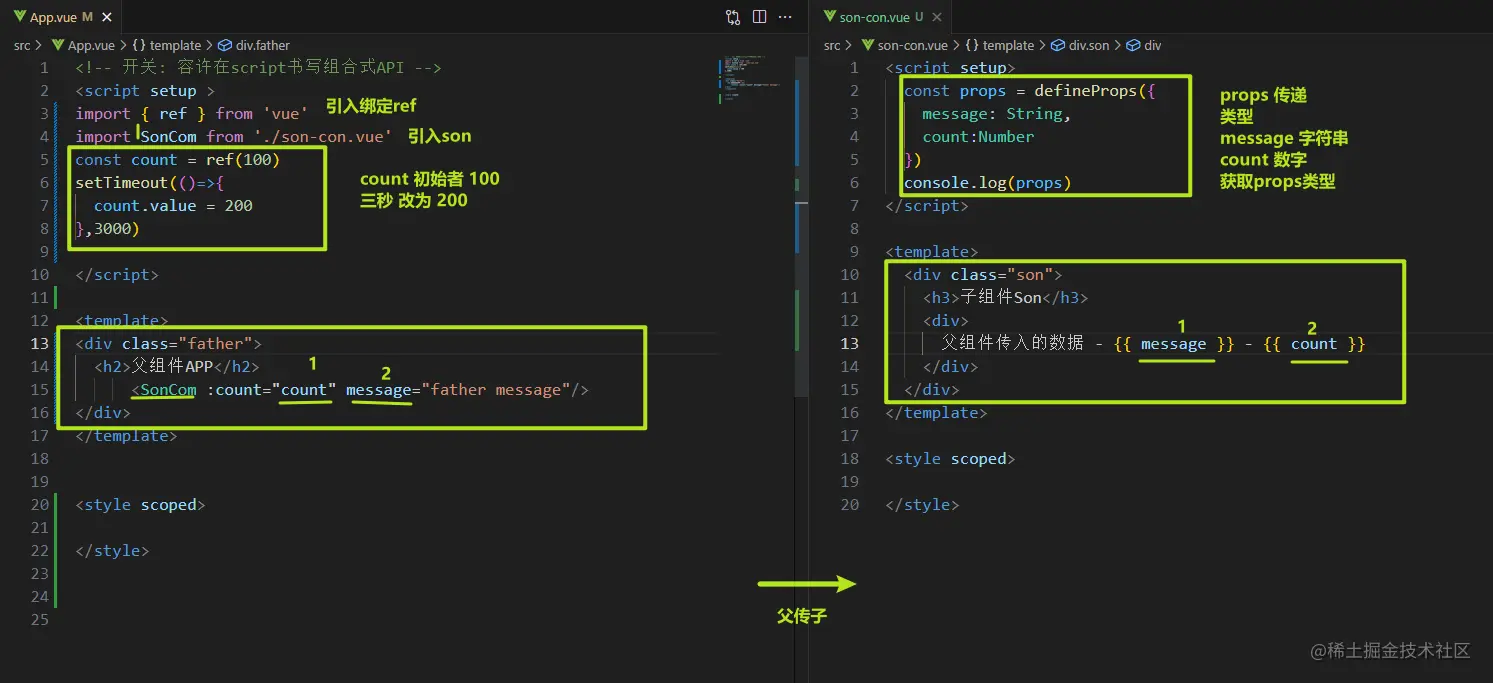Open the last div breadcrumb in son-con.vue
Image resolution: width=1493 pixels, height=683 pixels.
1144,45
